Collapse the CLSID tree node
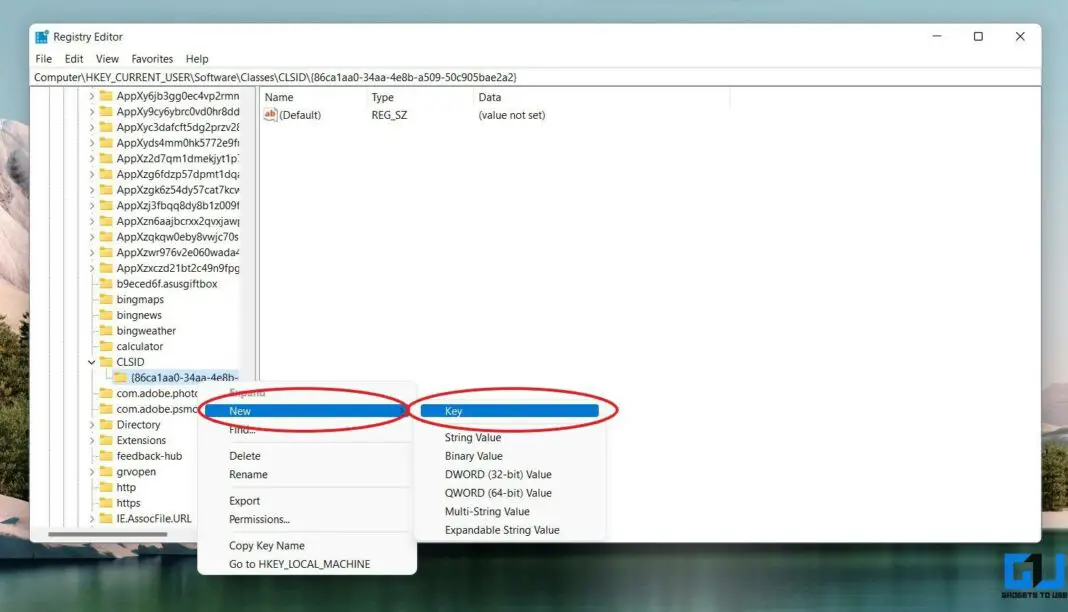Viewport: 1068px width, 612px height. pos(92,362)
